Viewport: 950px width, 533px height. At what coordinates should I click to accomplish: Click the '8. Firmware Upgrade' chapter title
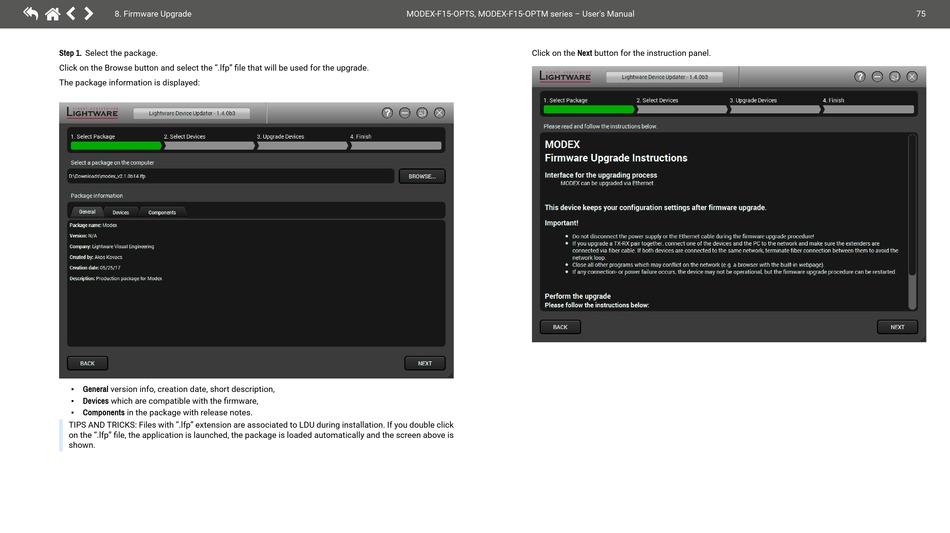(153, 13)
